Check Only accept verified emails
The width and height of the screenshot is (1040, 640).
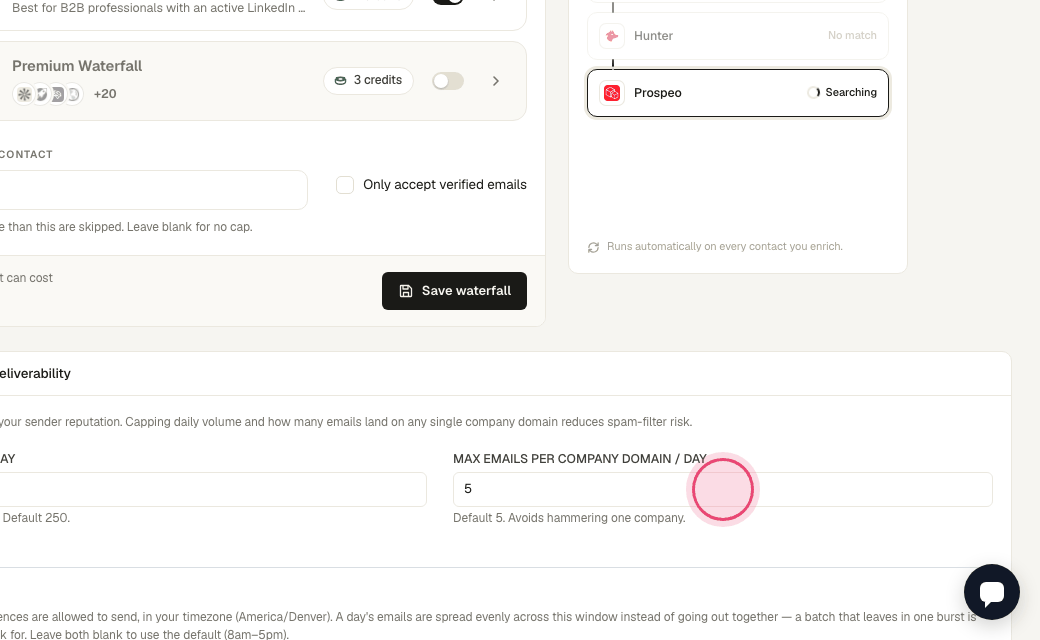[x=345, y=185]
